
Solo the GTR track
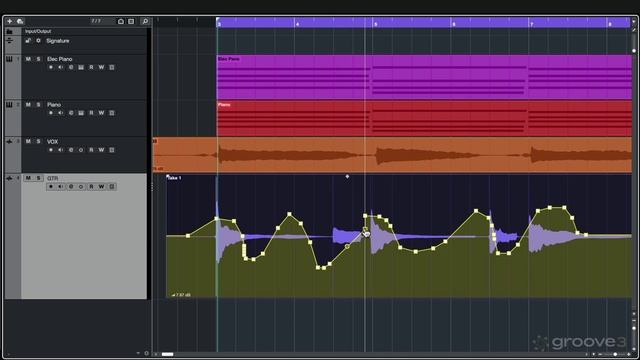(x=38, y=178)
